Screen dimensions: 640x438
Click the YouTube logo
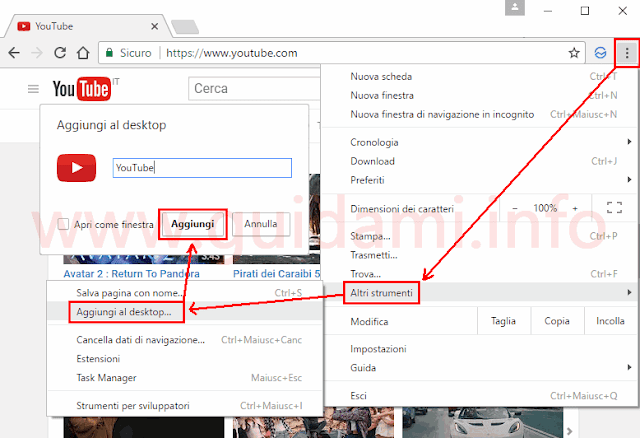coord(82,89)
